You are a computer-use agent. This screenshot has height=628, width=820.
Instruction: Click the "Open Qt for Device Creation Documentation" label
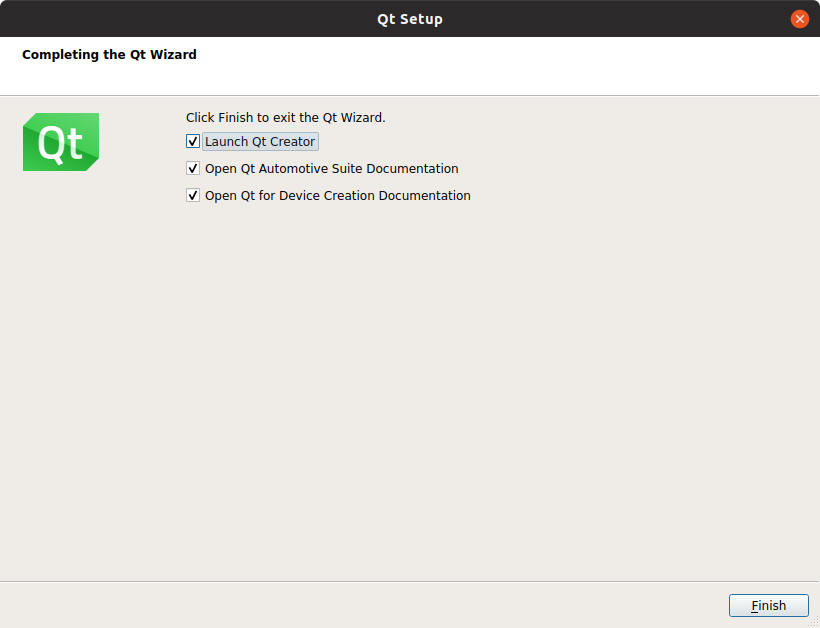(x=337, y=196)
